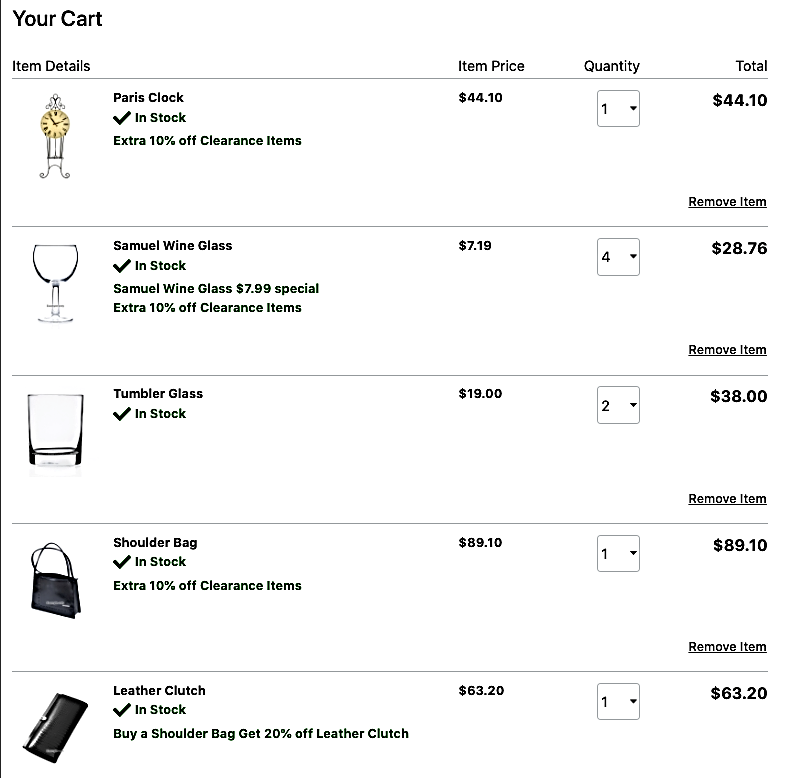This screenshot has height=778, width=796.
Task: Remove the Shoulder Bag from cart
Action: pos(727,647)
